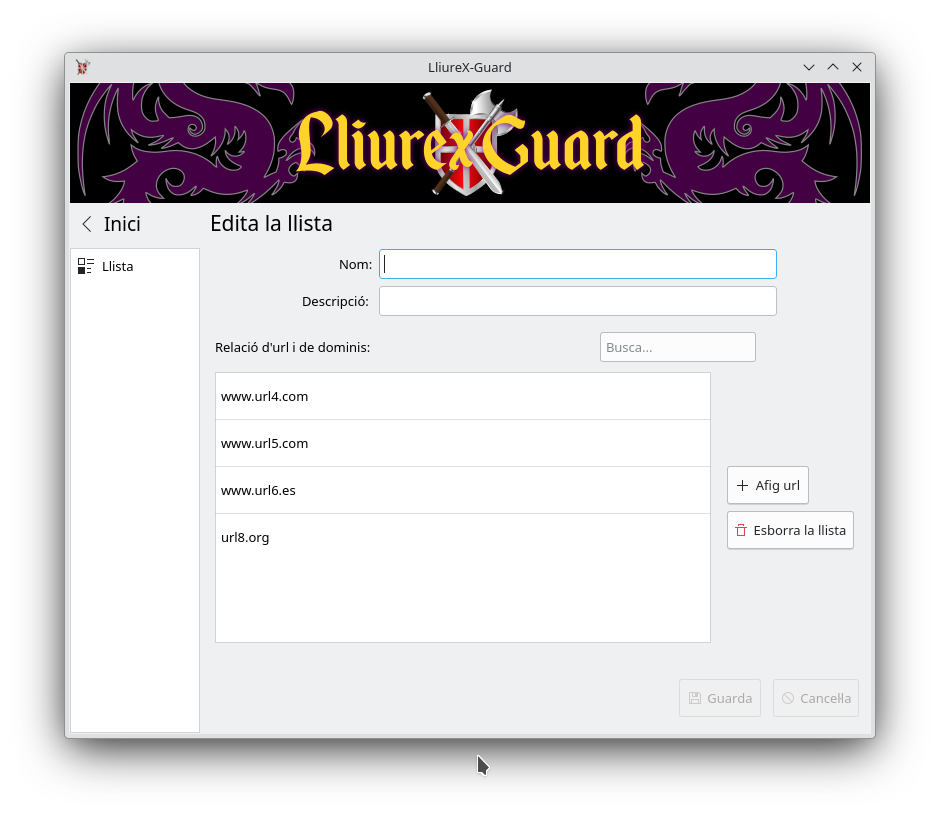Image resolution: width=940 pixels, height=815 pixels.
Task: Select the url8.org entry
Action: 463,537
